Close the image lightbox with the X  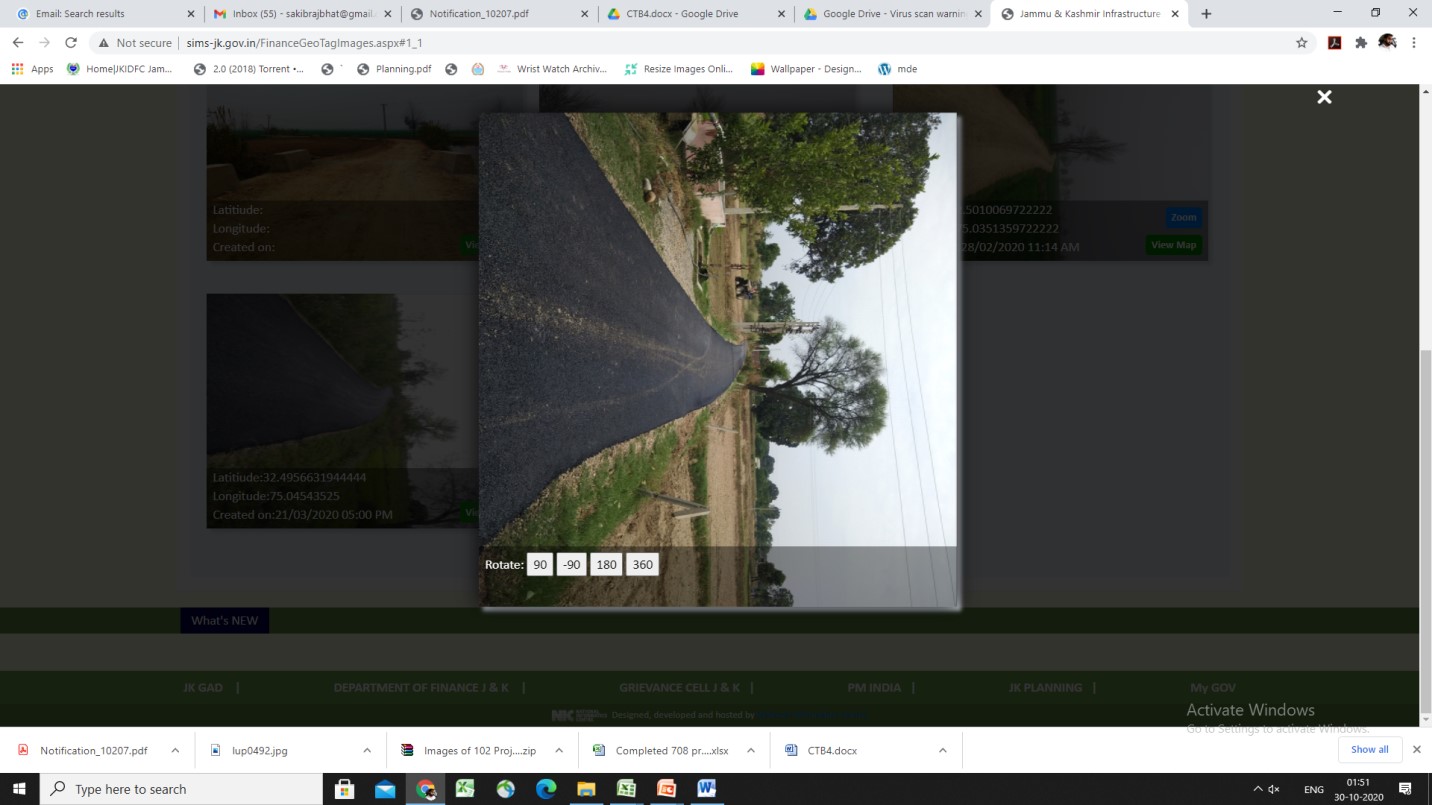1324,97
